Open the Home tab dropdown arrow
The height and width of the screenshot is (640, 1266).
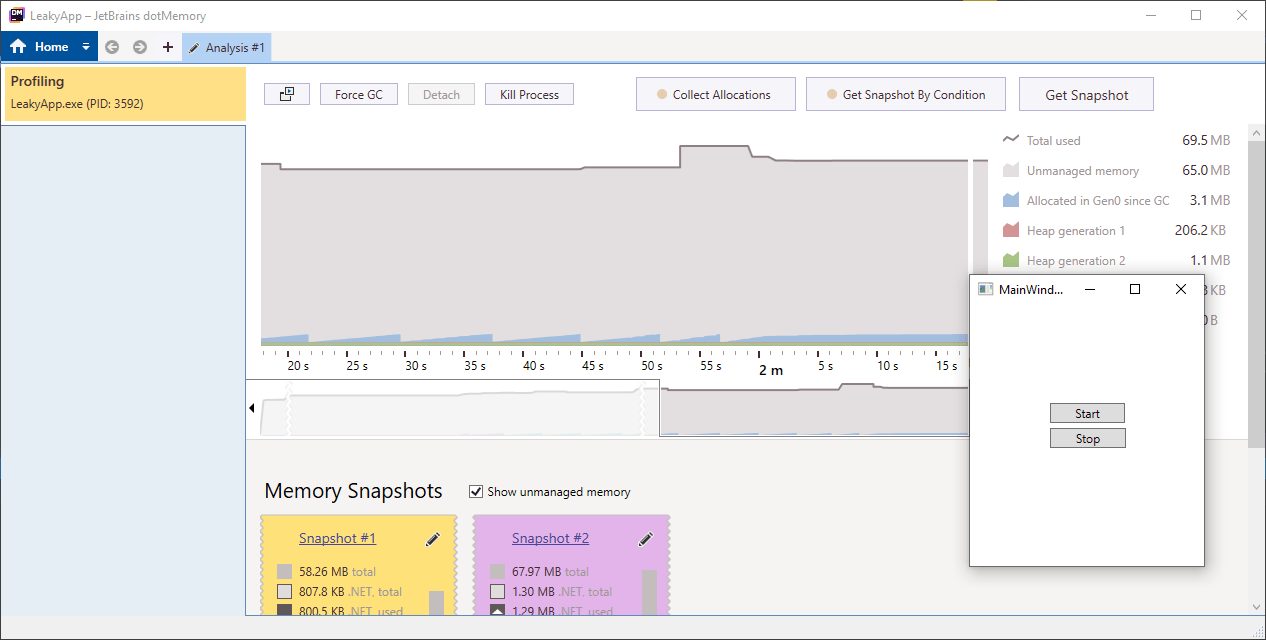point(85,46)
